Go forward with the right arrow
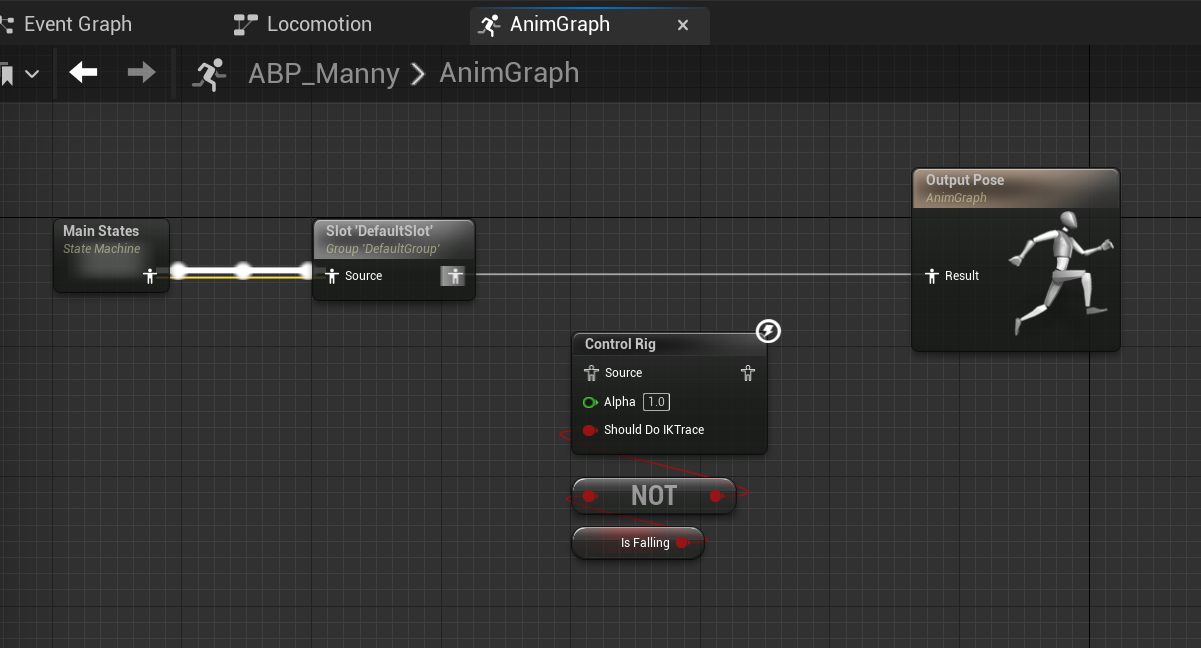Screen dimensions: 1201x648 (x=141, y=72)
